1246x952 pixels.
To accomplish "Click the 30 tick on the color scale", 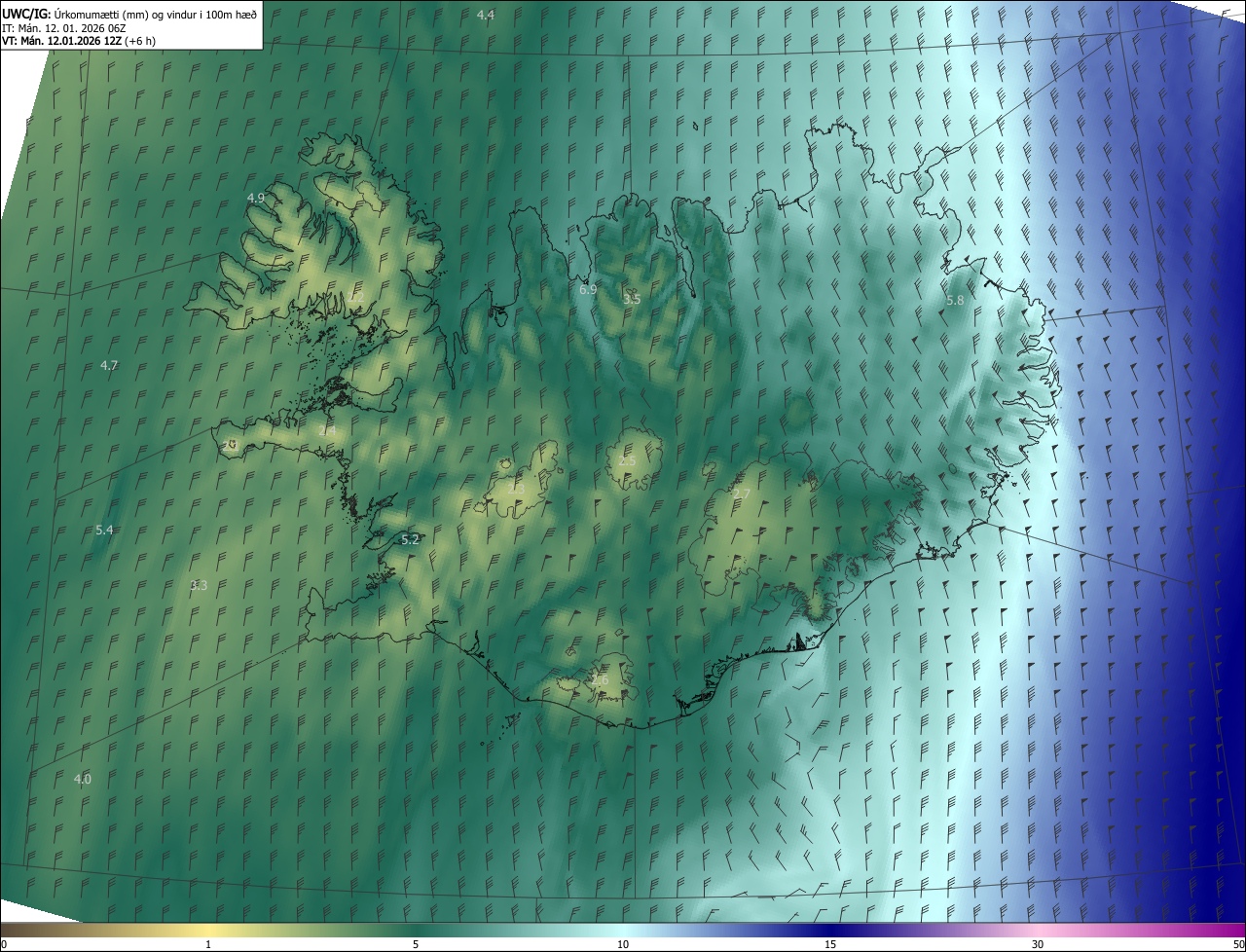I will click(x=1038, y=944).
